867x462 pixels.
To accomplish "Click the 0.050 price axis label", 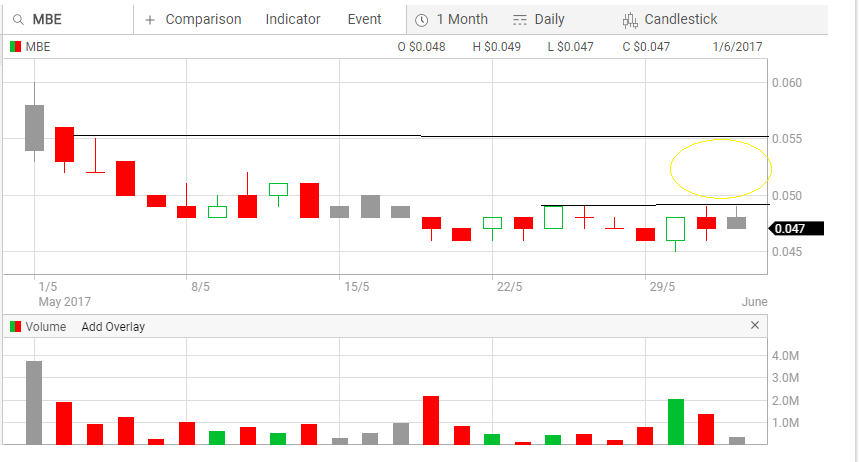I will tap(787, 196).
